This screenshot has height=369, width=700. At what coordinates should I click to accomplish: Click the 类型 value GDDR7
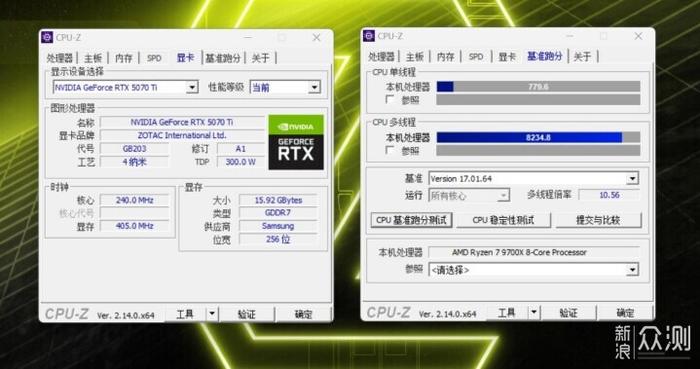(278, 213)
